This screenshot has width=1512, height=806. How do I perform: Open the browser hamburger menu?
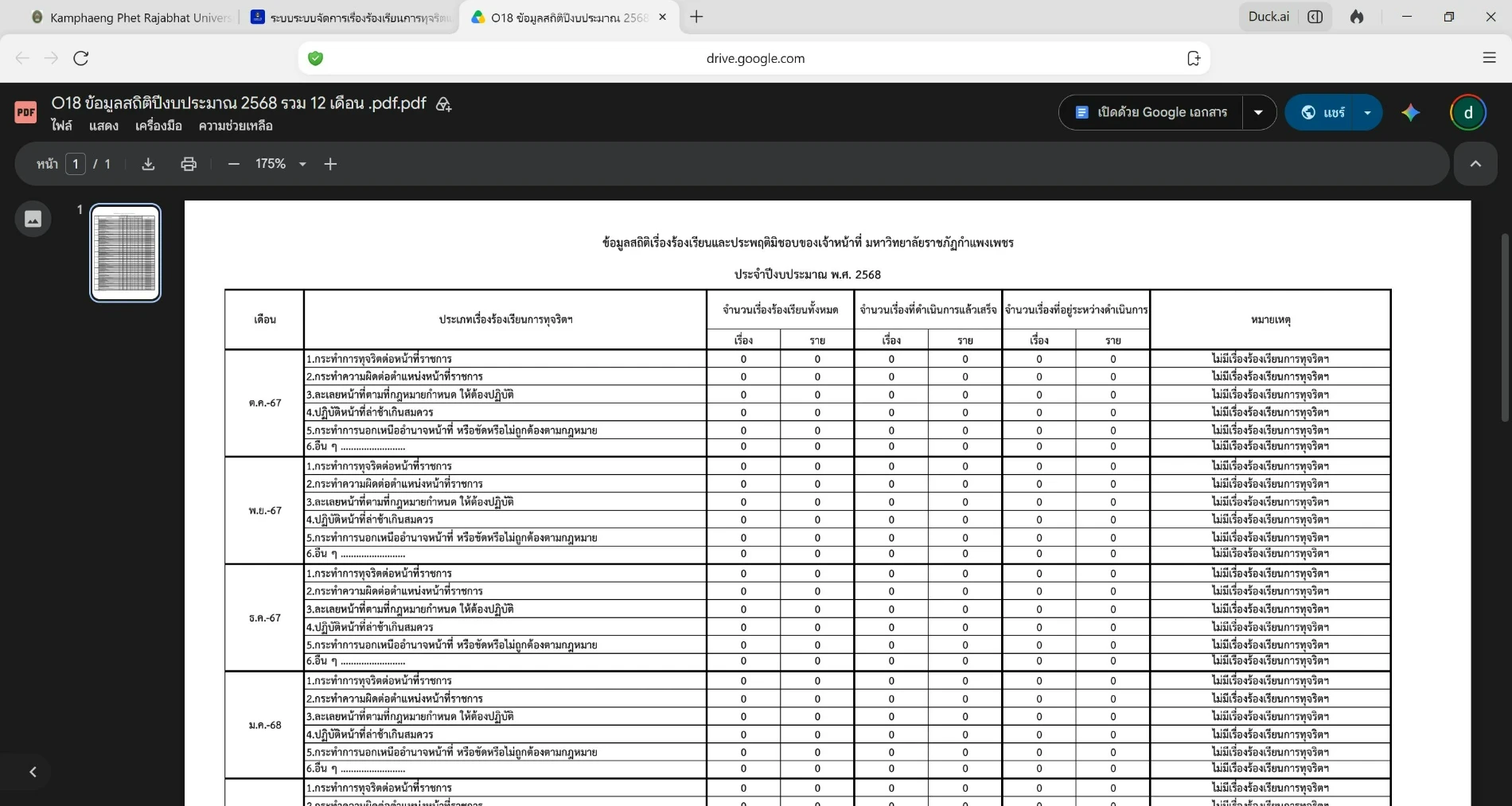coord(1490,57)
